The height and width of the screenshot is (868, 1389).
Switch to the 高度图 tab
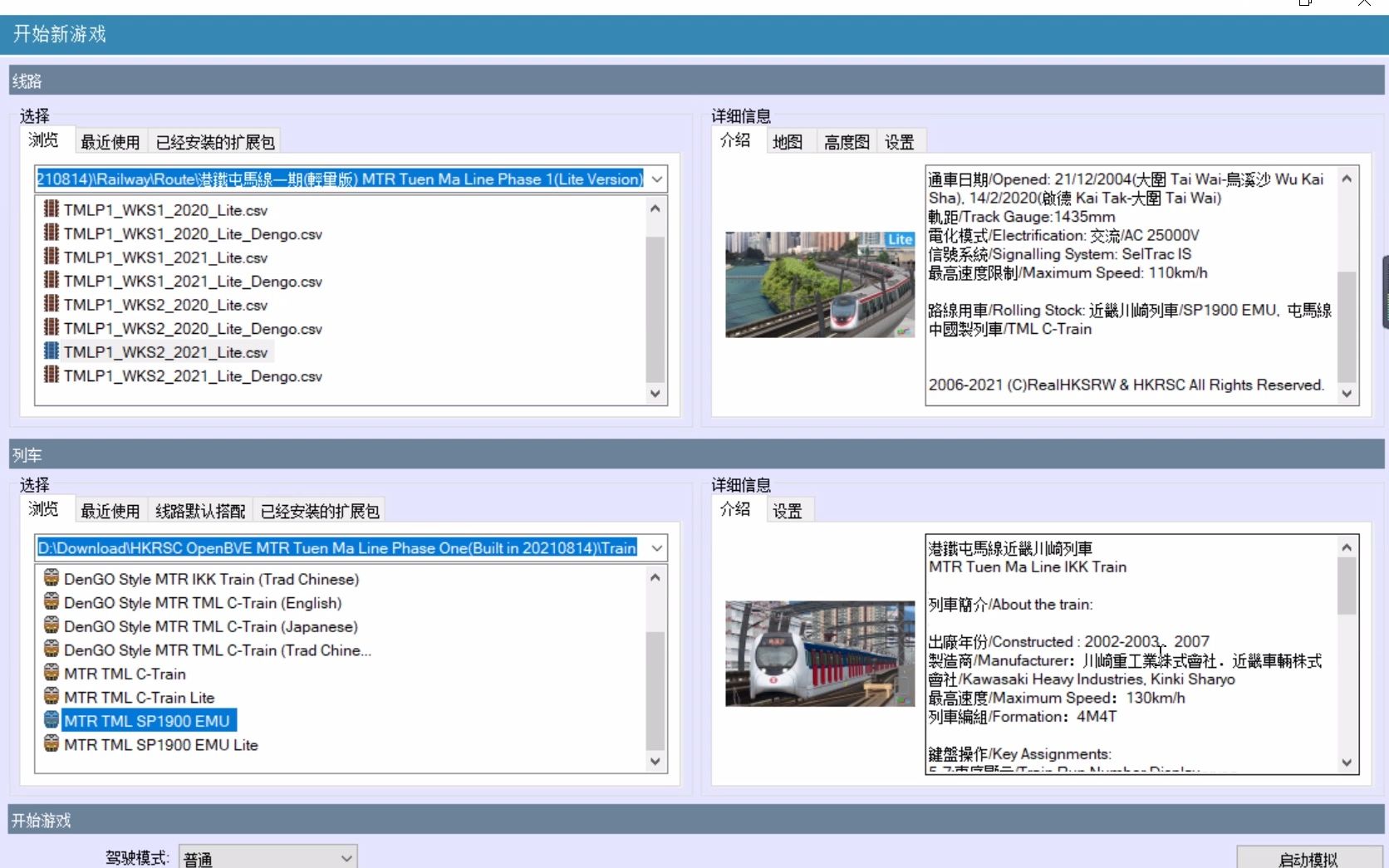click(x=846, y=140)
